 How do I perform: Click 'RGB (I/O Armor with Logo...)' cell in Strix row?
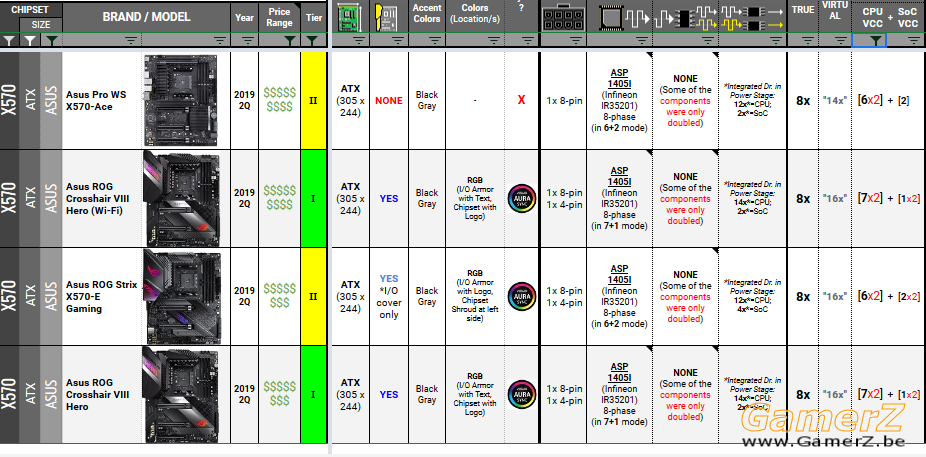click(x=475, y=296)
